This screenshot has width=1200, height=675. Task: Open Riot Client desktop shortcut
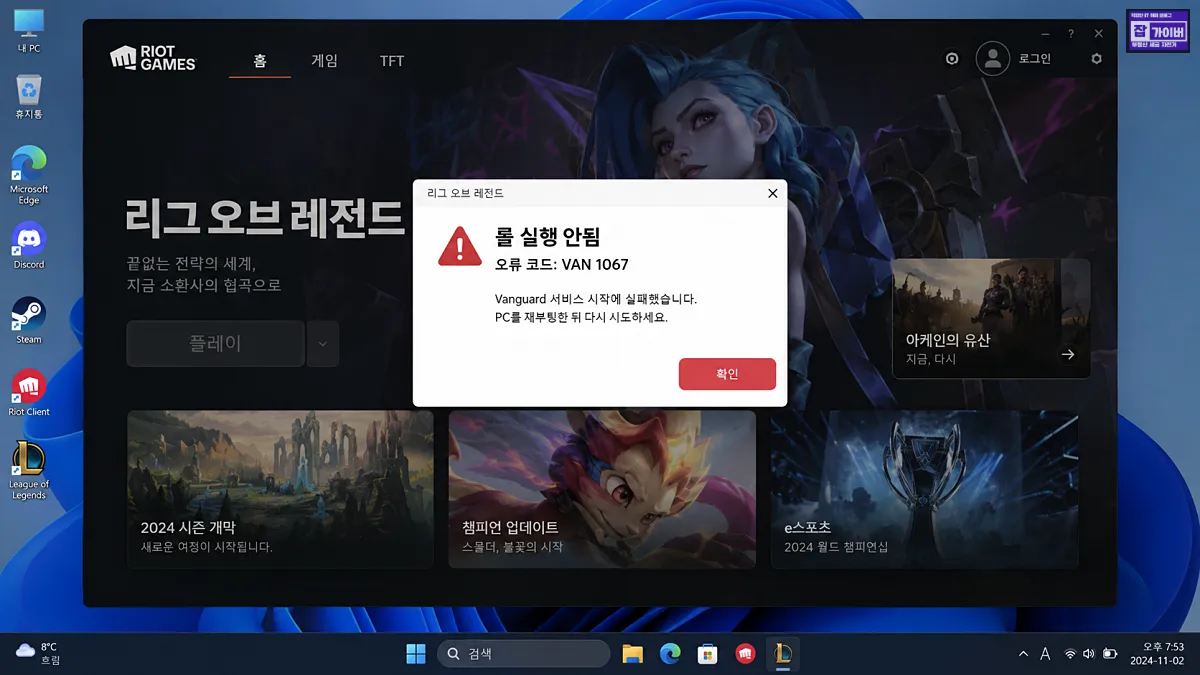(29, 393)
